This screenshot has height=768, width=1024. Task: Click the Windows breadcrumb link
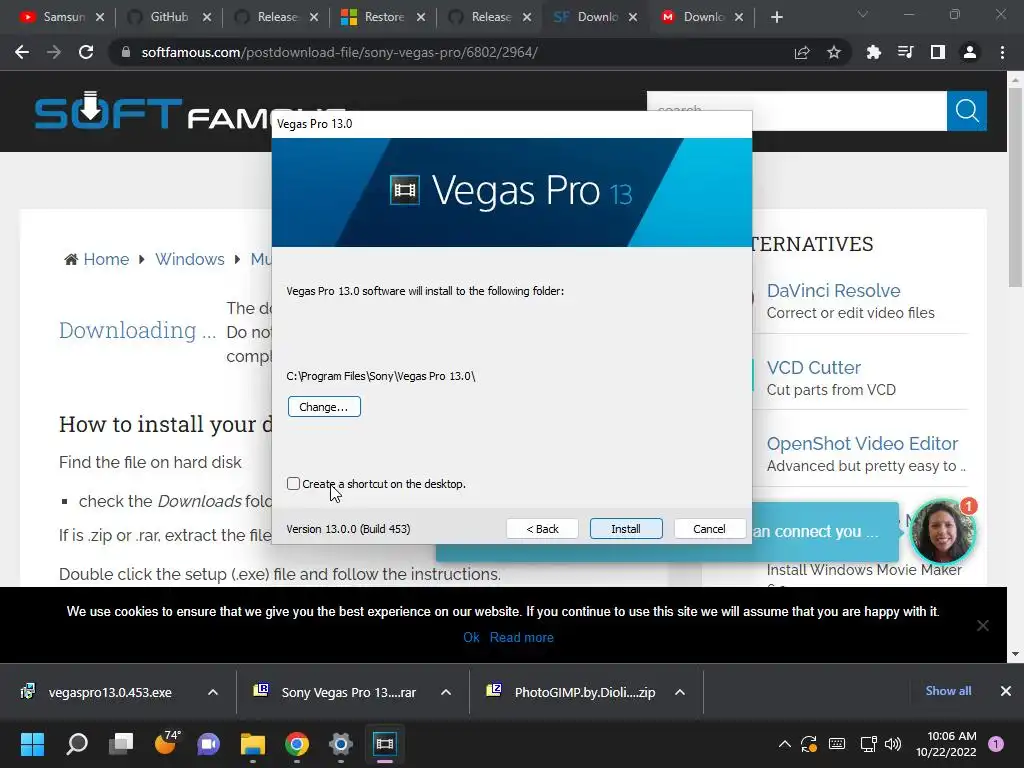coord(189,259)
